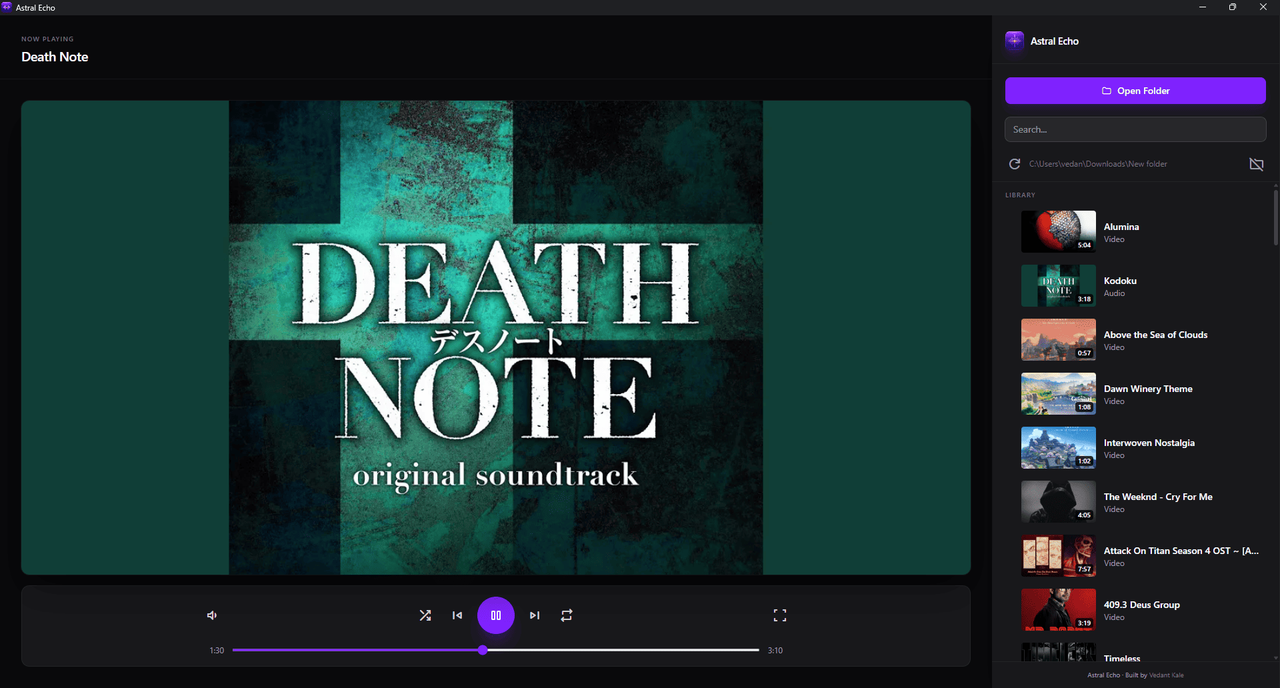Refresh the library folder
Image resolution: width=1280 pixels, height=688 pixels.
[x=1014, y=164]
